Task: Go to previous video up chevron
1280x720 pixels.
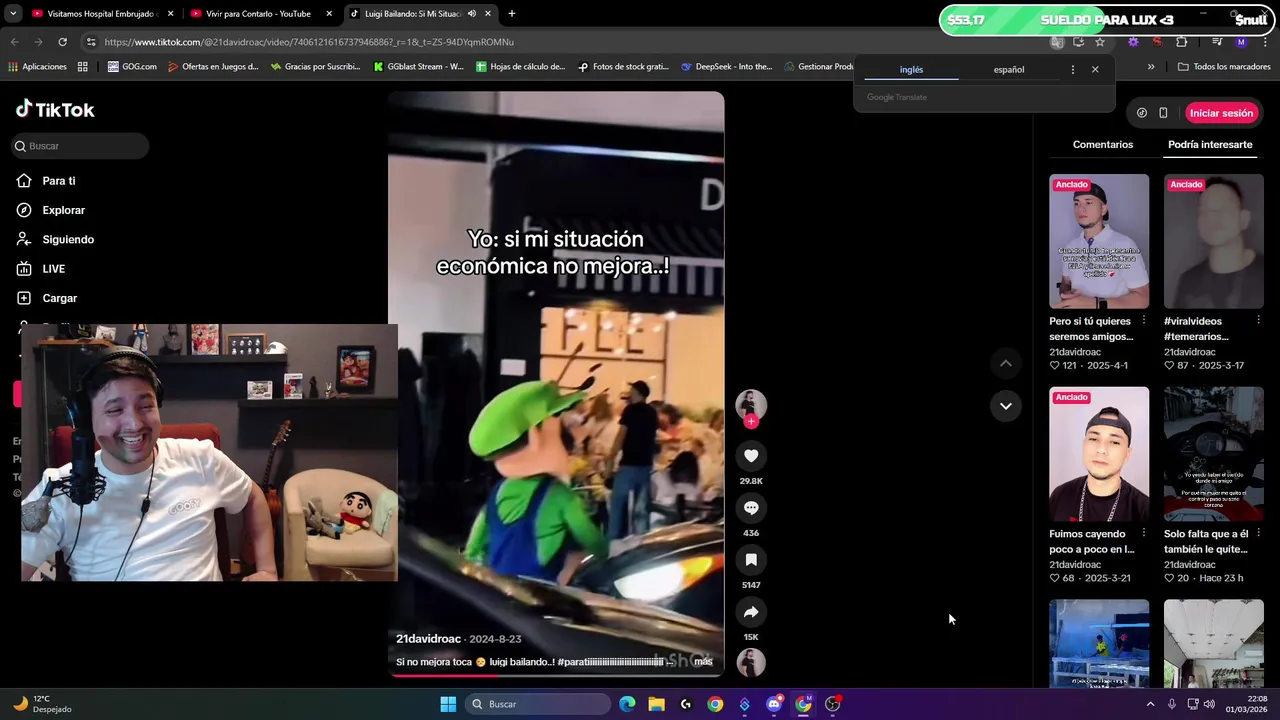Action: (1006, 363)
